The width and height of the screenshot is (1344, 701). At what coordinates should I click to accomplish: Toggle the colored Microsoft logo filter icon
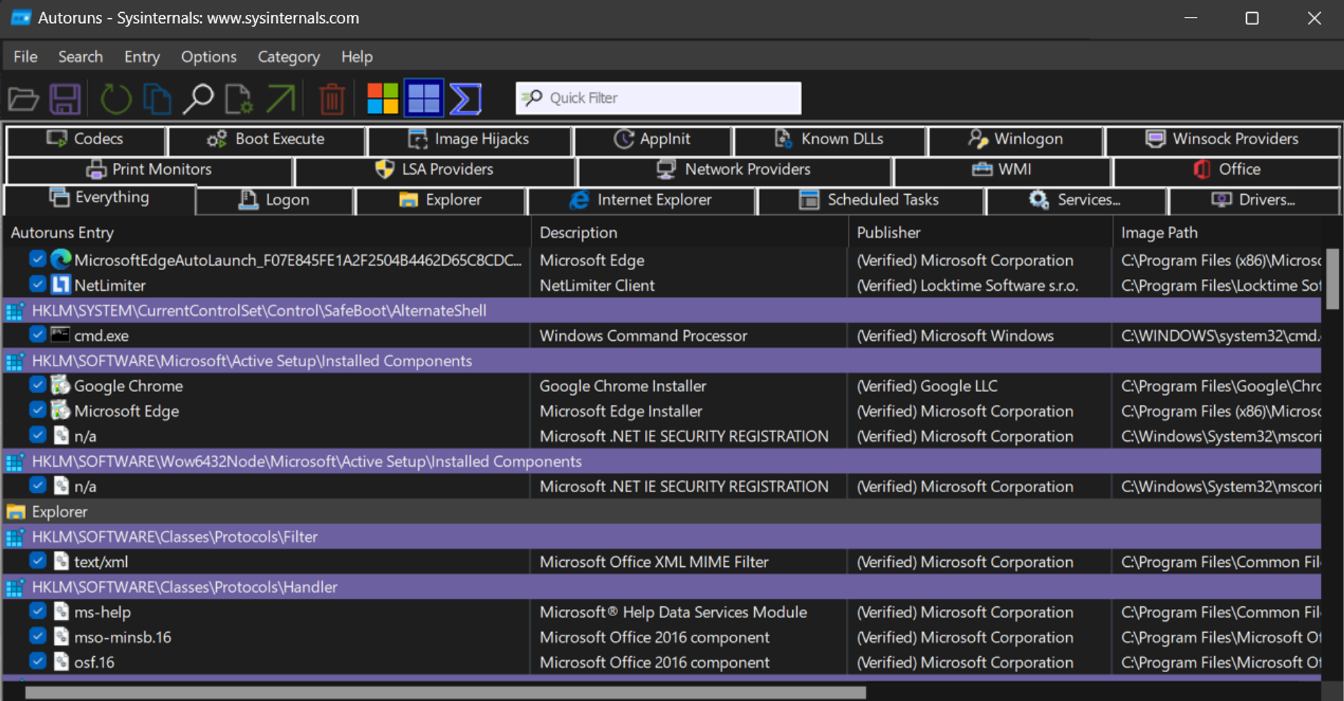pos(382,98)
